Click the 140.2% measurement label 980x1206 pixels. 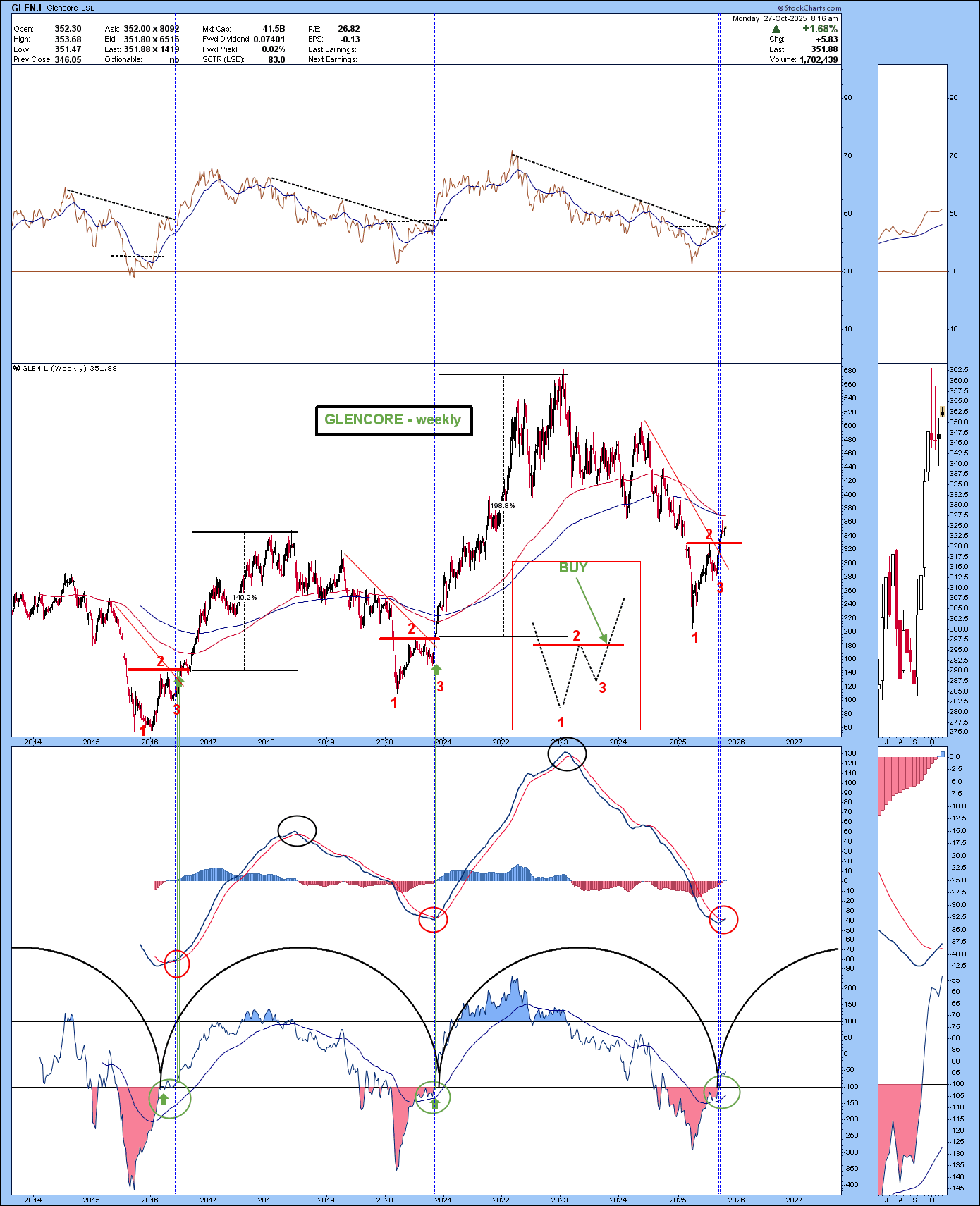(245, 598)
